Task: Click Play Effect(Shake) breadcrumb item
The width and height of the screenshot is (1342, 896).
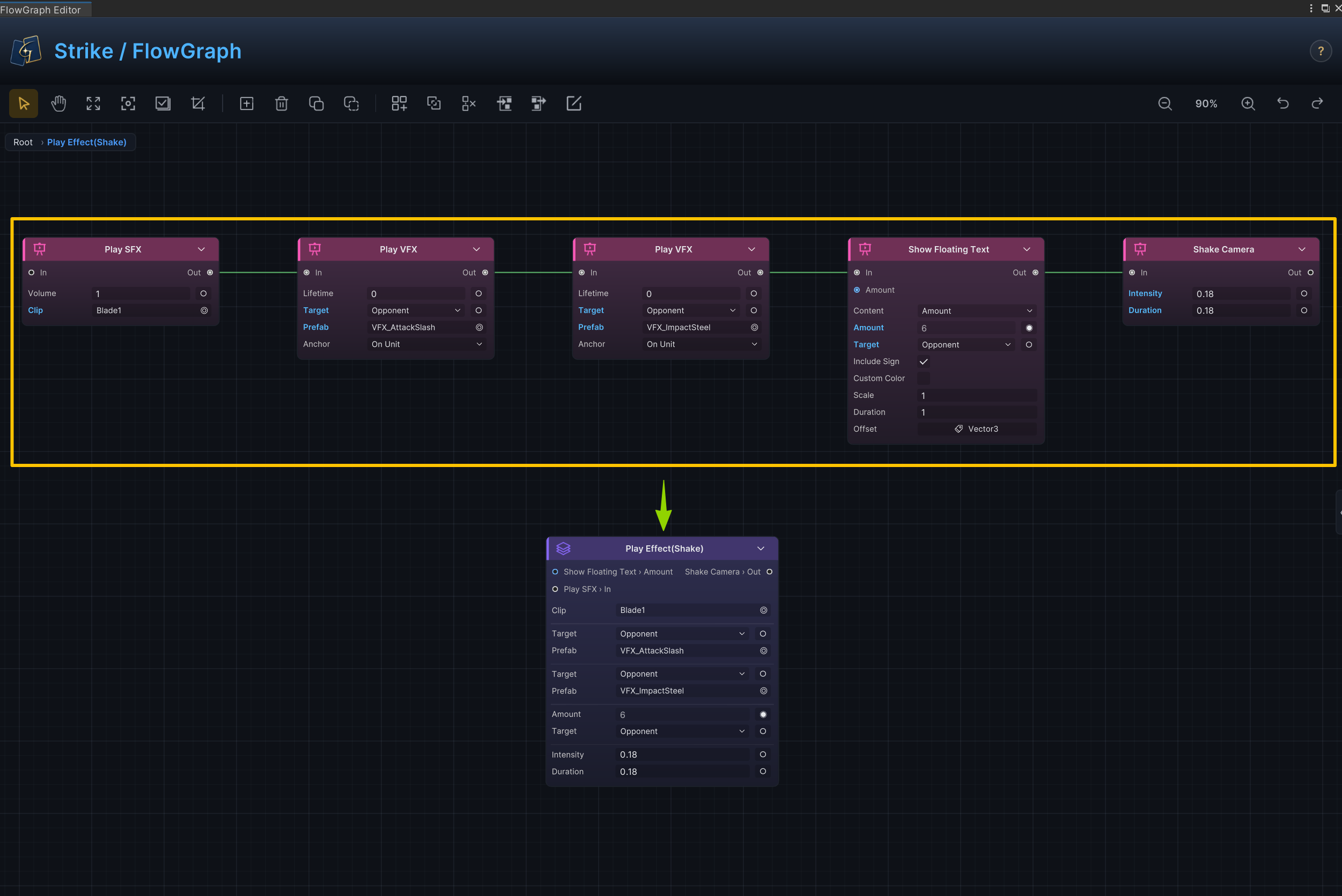Action: [87, 142]
